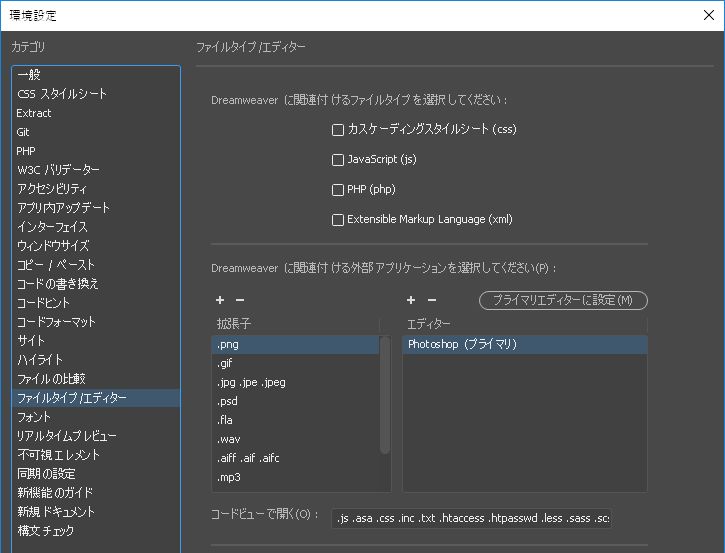Add a new extension with the plus icon
Screen dimensions: 725x553
click(x=220, y=300)
